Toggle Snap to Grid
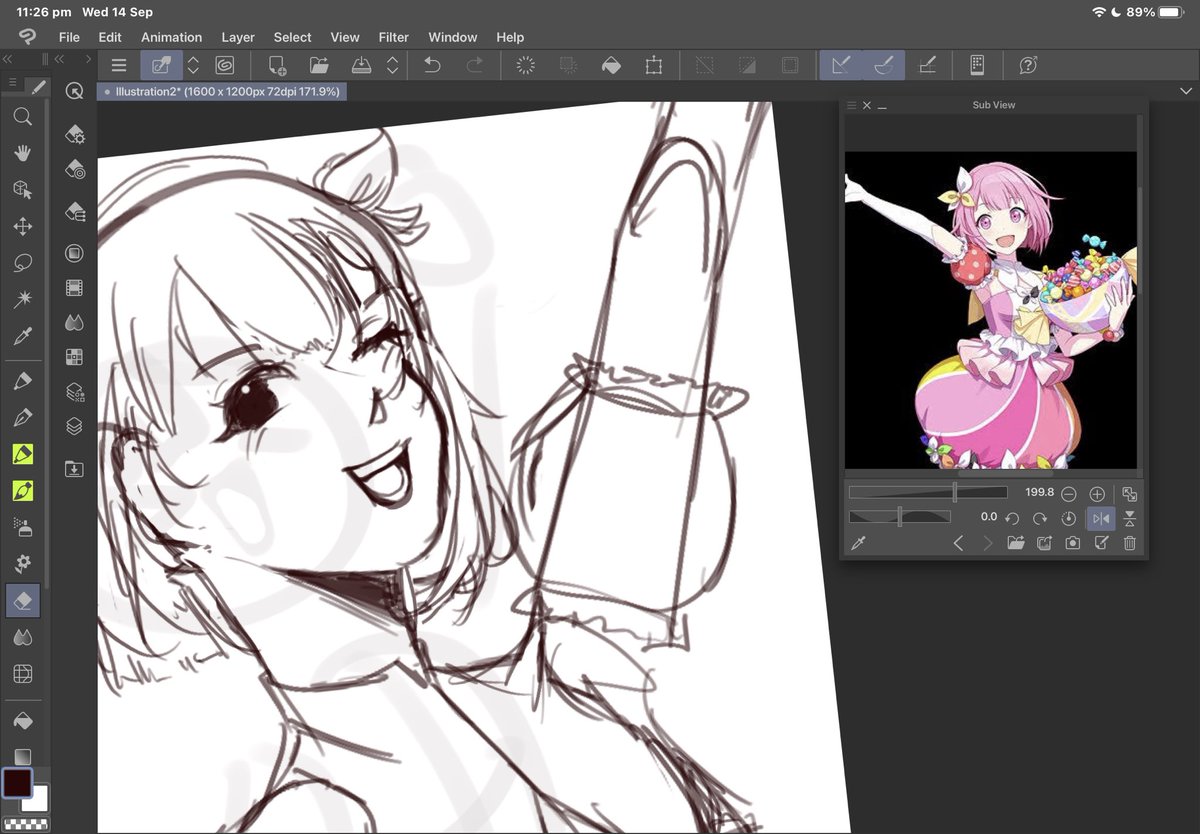 click(x=927, y=65)
